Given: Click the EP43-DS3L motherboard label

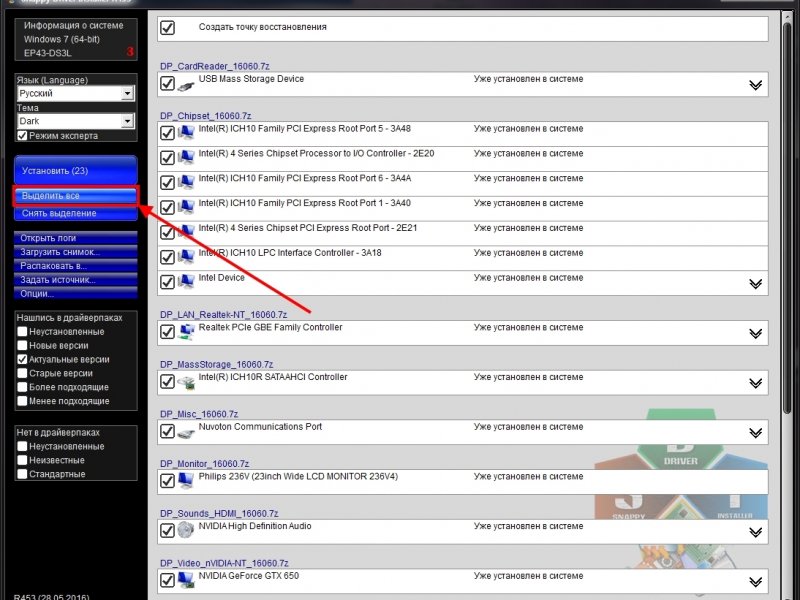Looking at the screenshot, I should click(x=47, y=53).
